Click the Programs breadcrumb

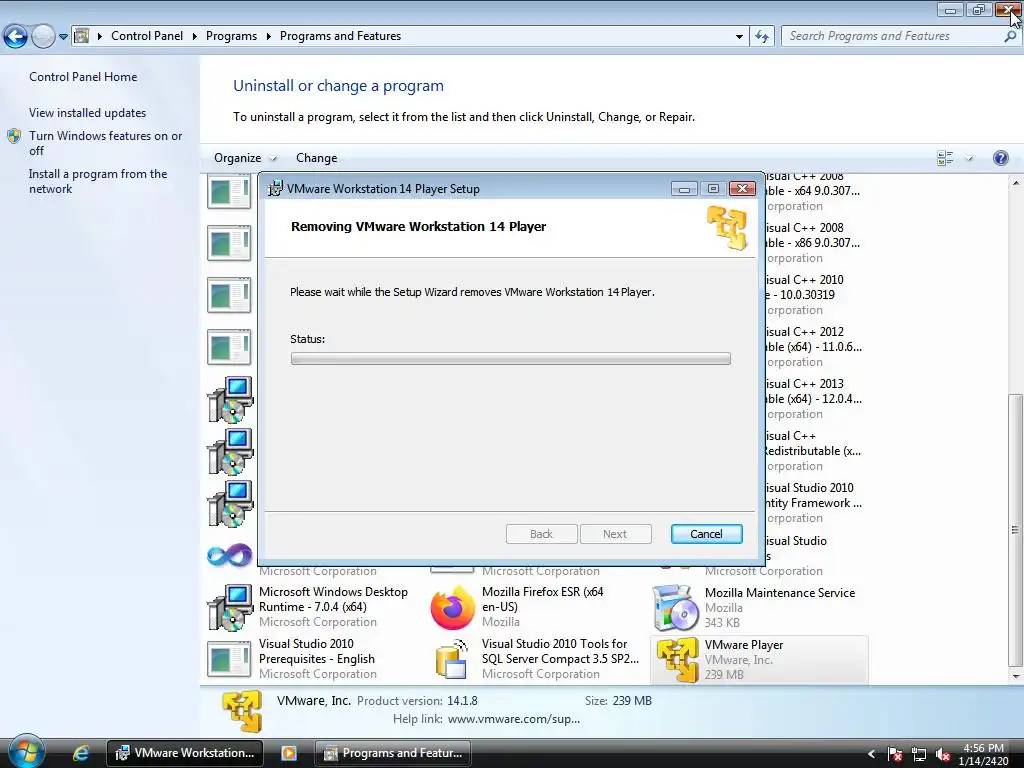231,36
